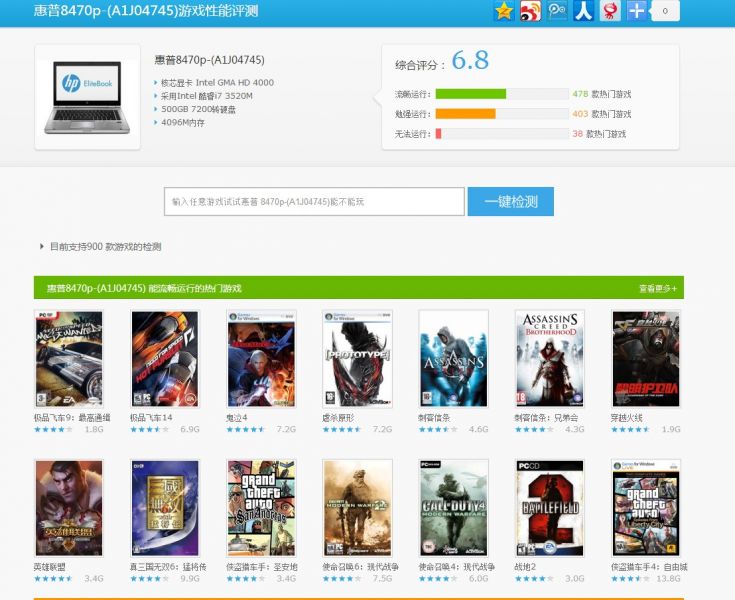Open Battlefield 2 cover

[549, 508]
